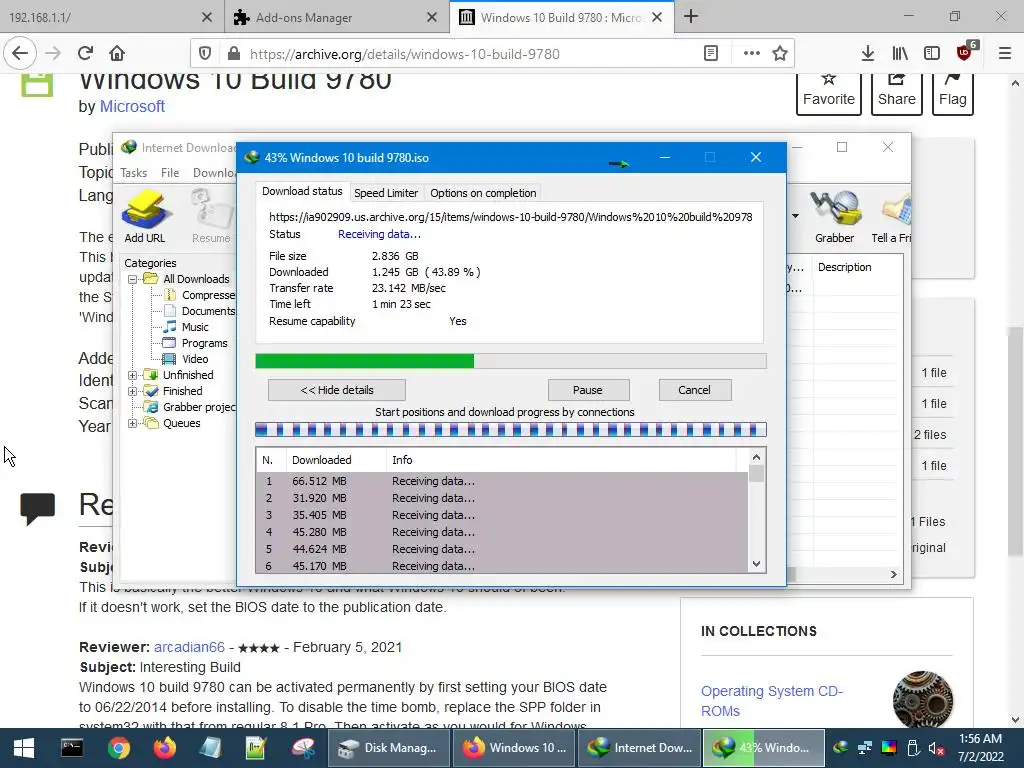Select the Video category in IDM
Viewport: 1024px width, 768px height.
[195, 359]
